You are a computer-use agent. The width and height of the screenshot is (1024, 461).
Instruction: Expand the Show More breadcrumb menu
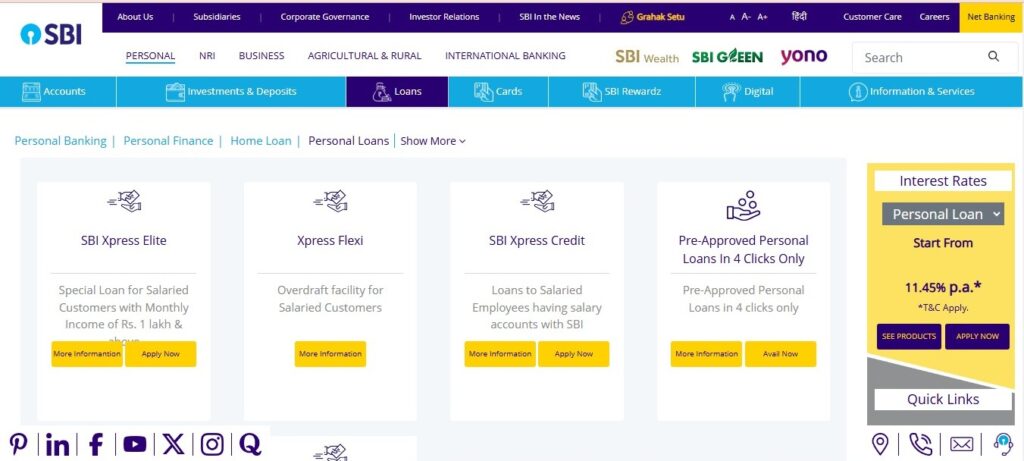tap(433, 141)
